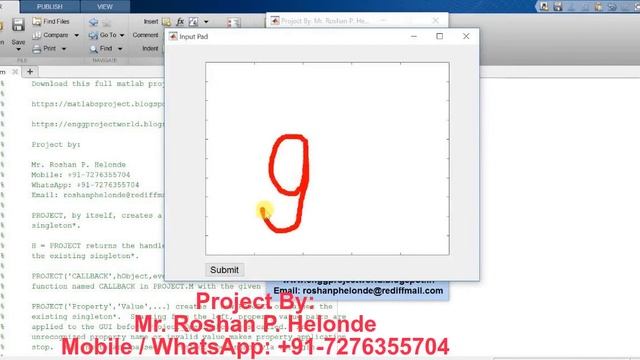Click the first quick access toolbar icon

[x=544, y=7]
